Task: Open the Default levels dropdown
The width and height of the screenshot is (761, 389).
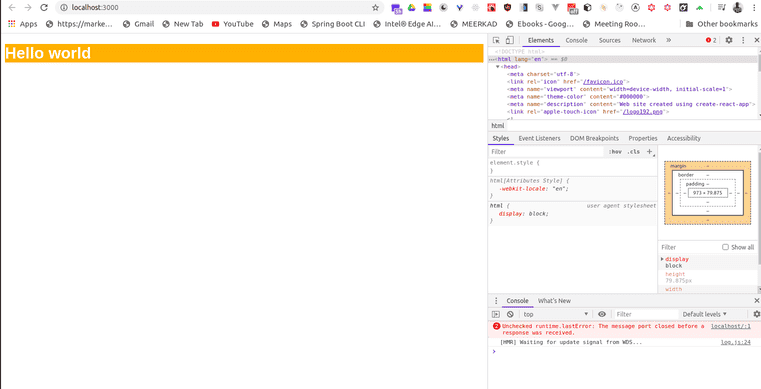Action: point(705,314)
